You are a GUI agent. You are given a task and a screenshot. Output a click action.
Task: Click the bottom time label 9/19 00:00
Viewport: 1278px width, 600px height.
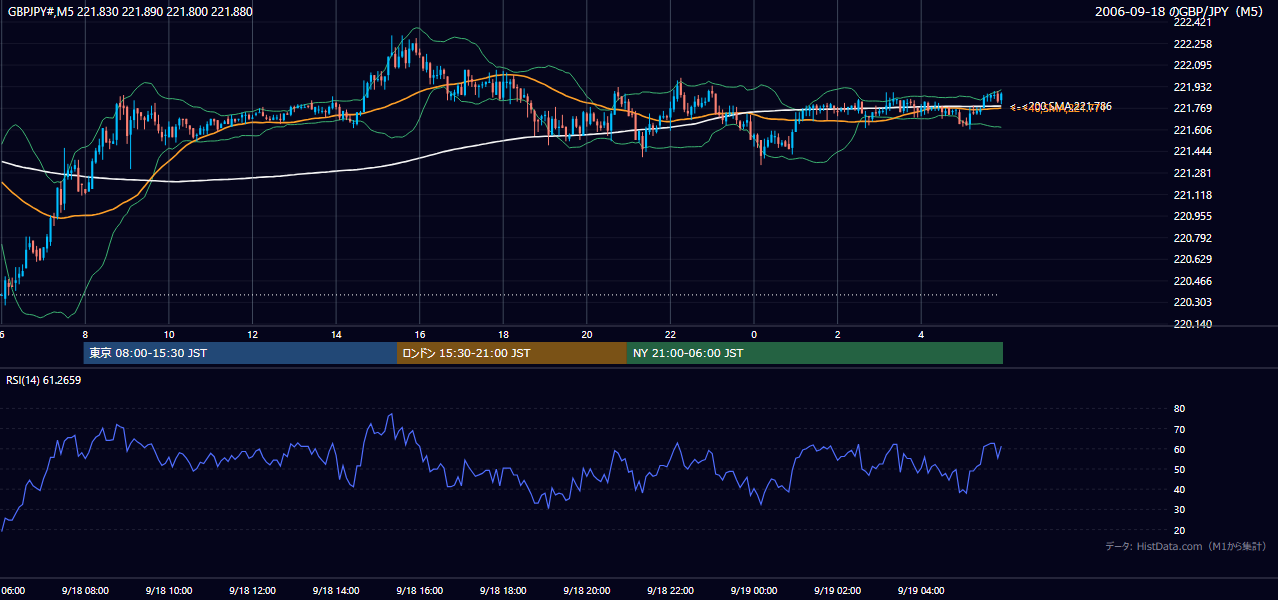[x=754, y=590]
